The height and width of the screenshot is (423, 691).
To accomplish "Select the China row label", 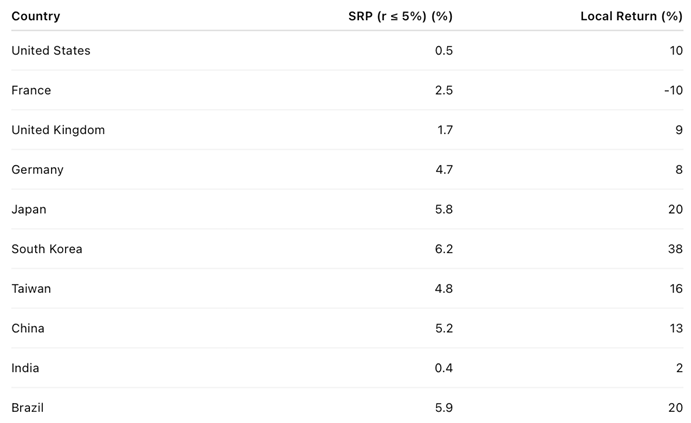I will (28, 328).
